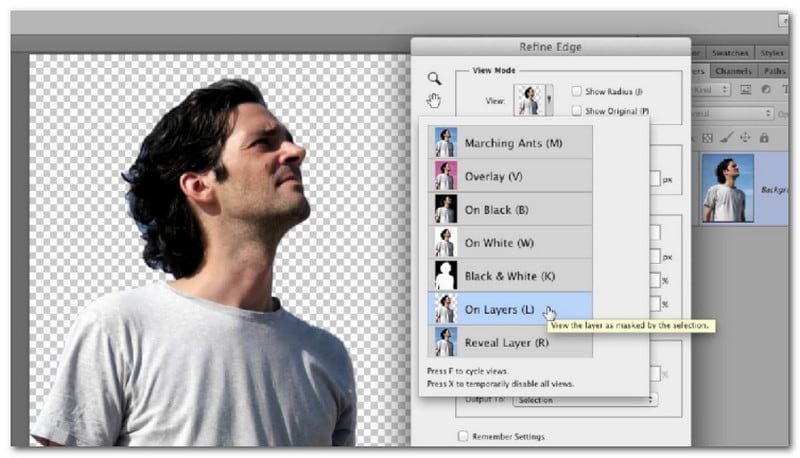This screenshot has width=800, height=458.
Task: Open the Output To dropdown
Action: coord(585,400)
